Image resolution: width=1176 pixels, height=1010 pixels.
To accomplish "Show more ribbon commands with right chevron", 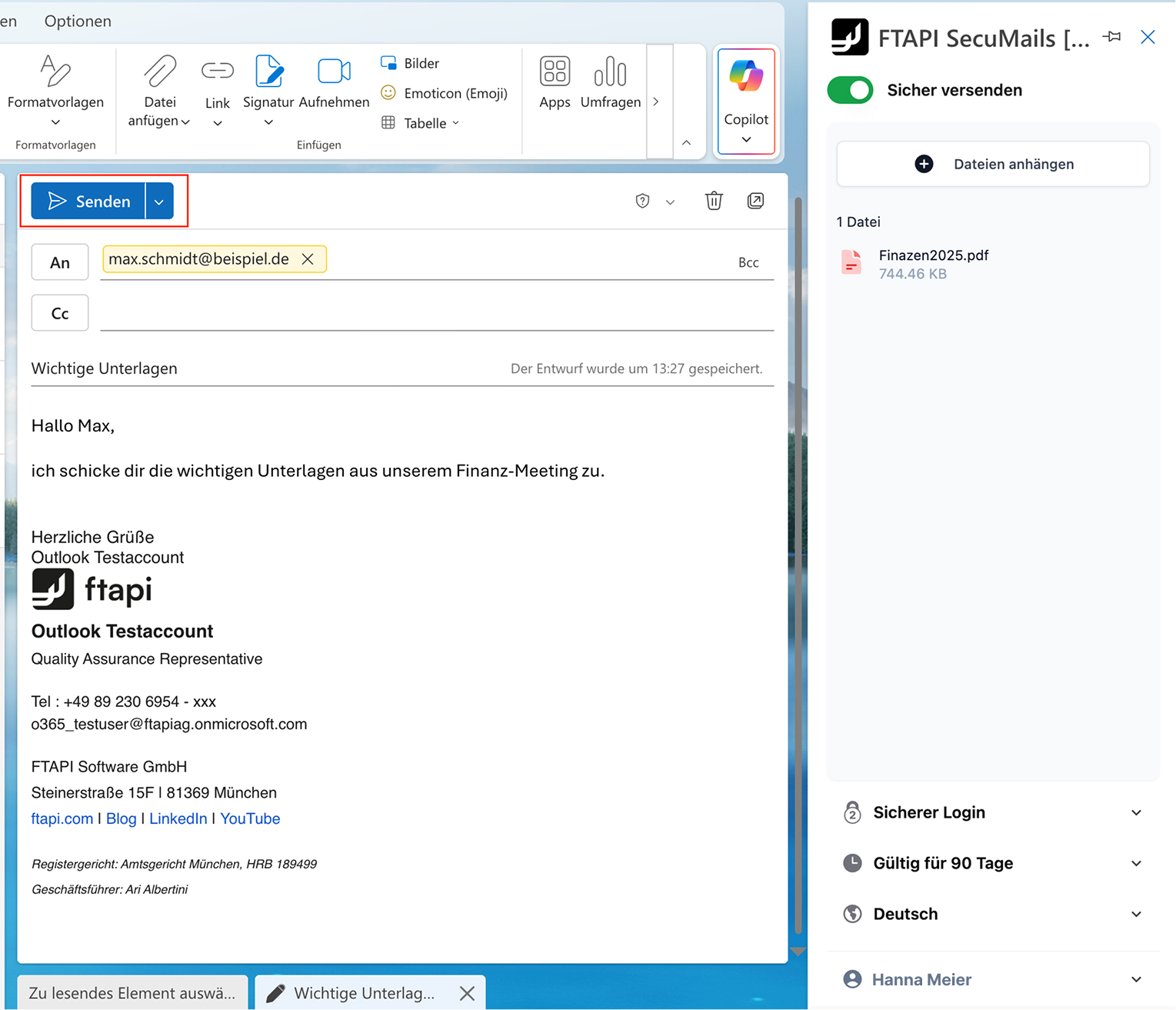I will click(656, 102).
